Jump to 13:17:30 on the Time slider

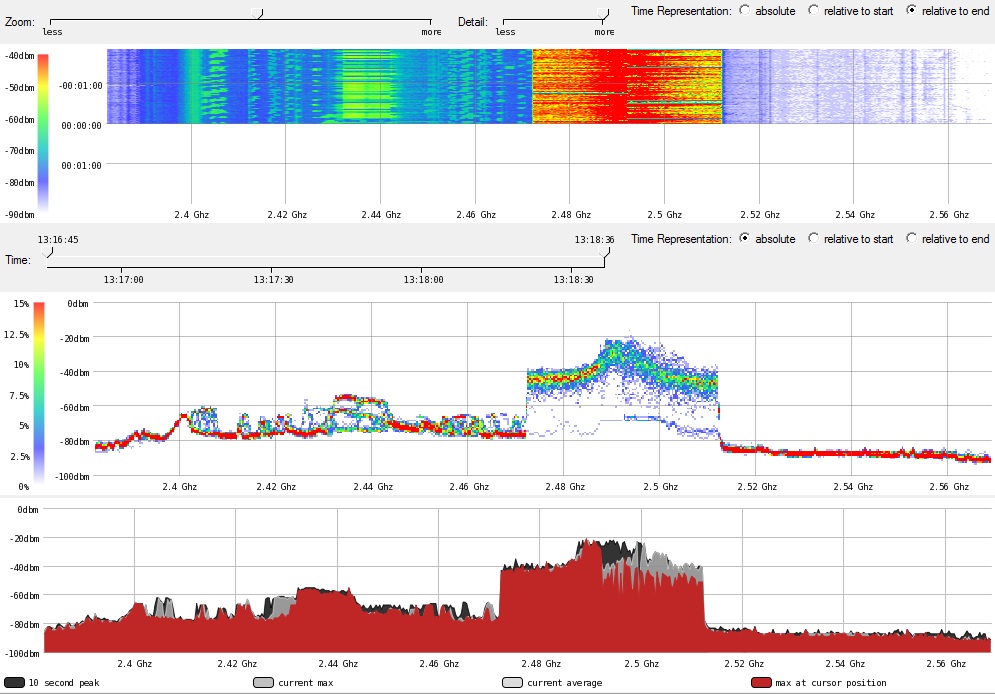click(x=273, y=268)
